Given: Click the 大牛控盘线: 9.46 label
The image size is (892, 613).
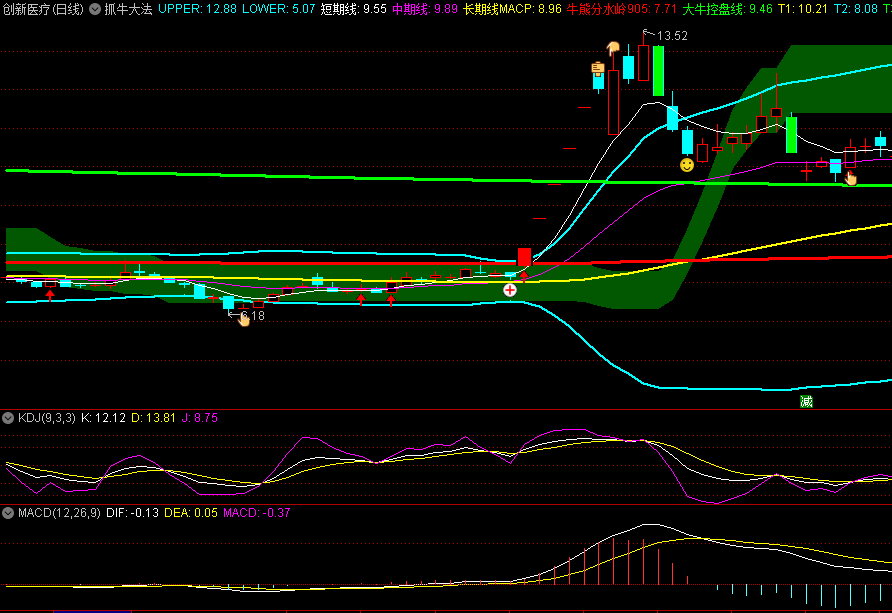Looking at the screenshot, I should [728, 9].
